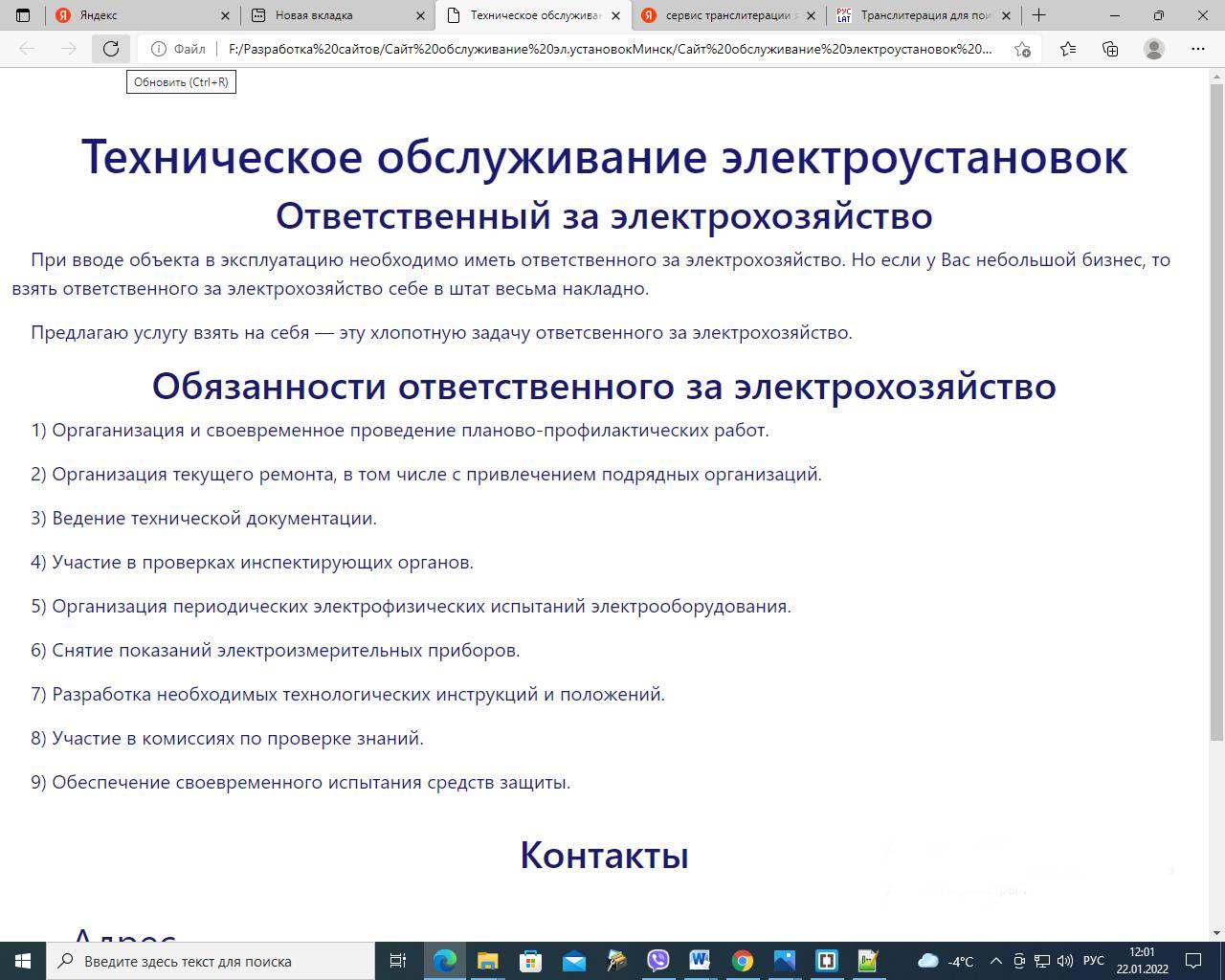Switch to the Яндекс tab
1225x980 pixels.
[x=134, y=15]
